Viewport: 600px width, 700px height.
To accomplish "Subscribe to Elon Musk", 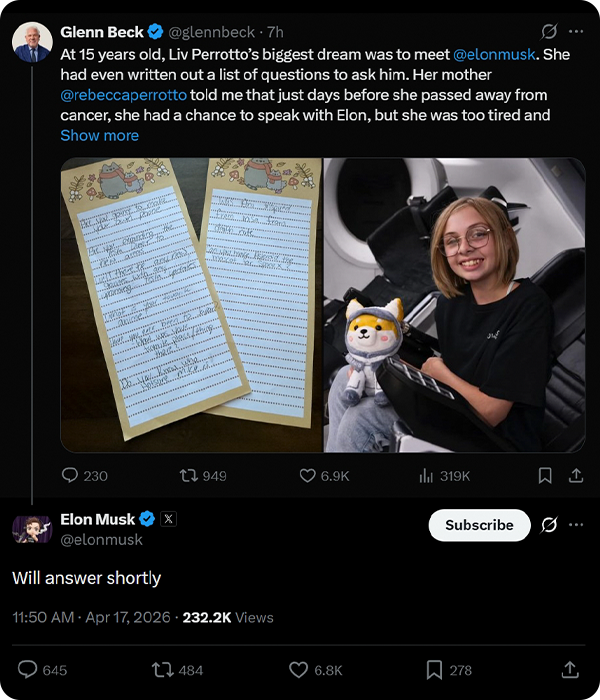I will tap(479, 525).
